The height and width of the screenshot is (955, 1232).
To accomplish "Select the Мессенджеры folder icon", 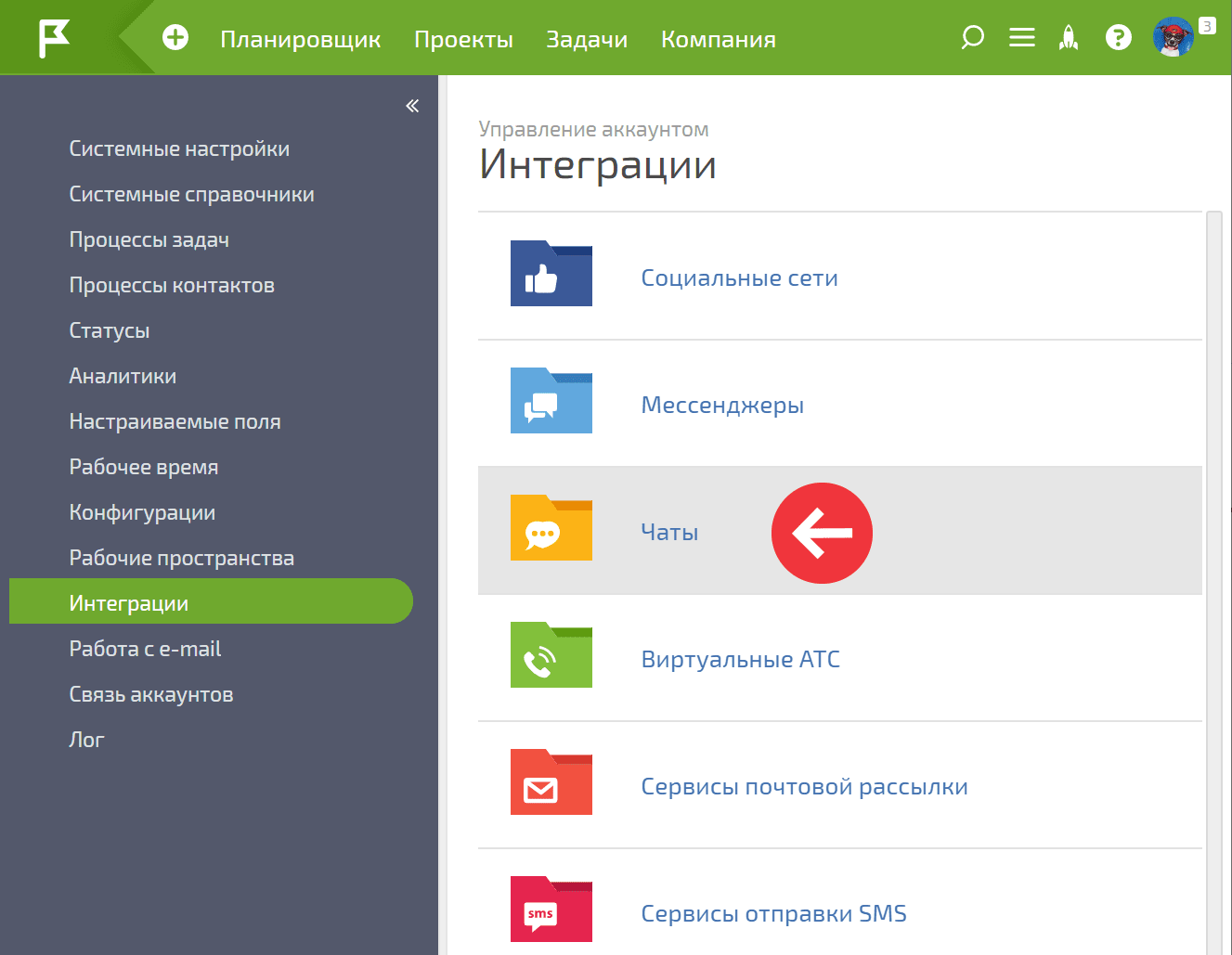I will tap(551, 402).
